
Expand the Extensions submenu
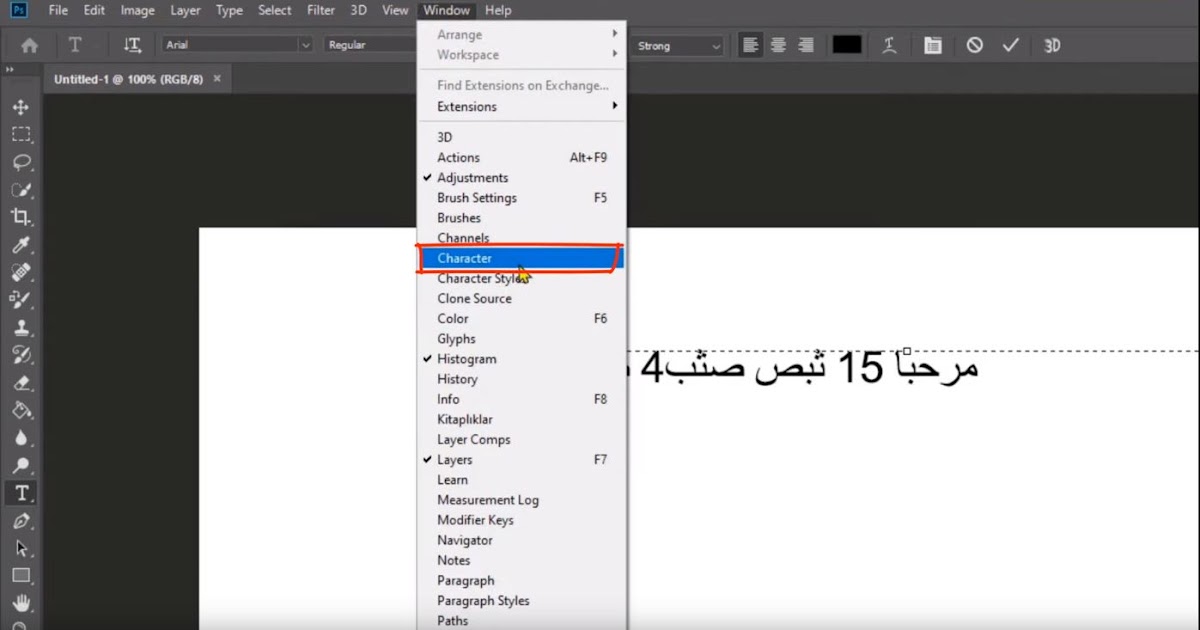[522, 107]
